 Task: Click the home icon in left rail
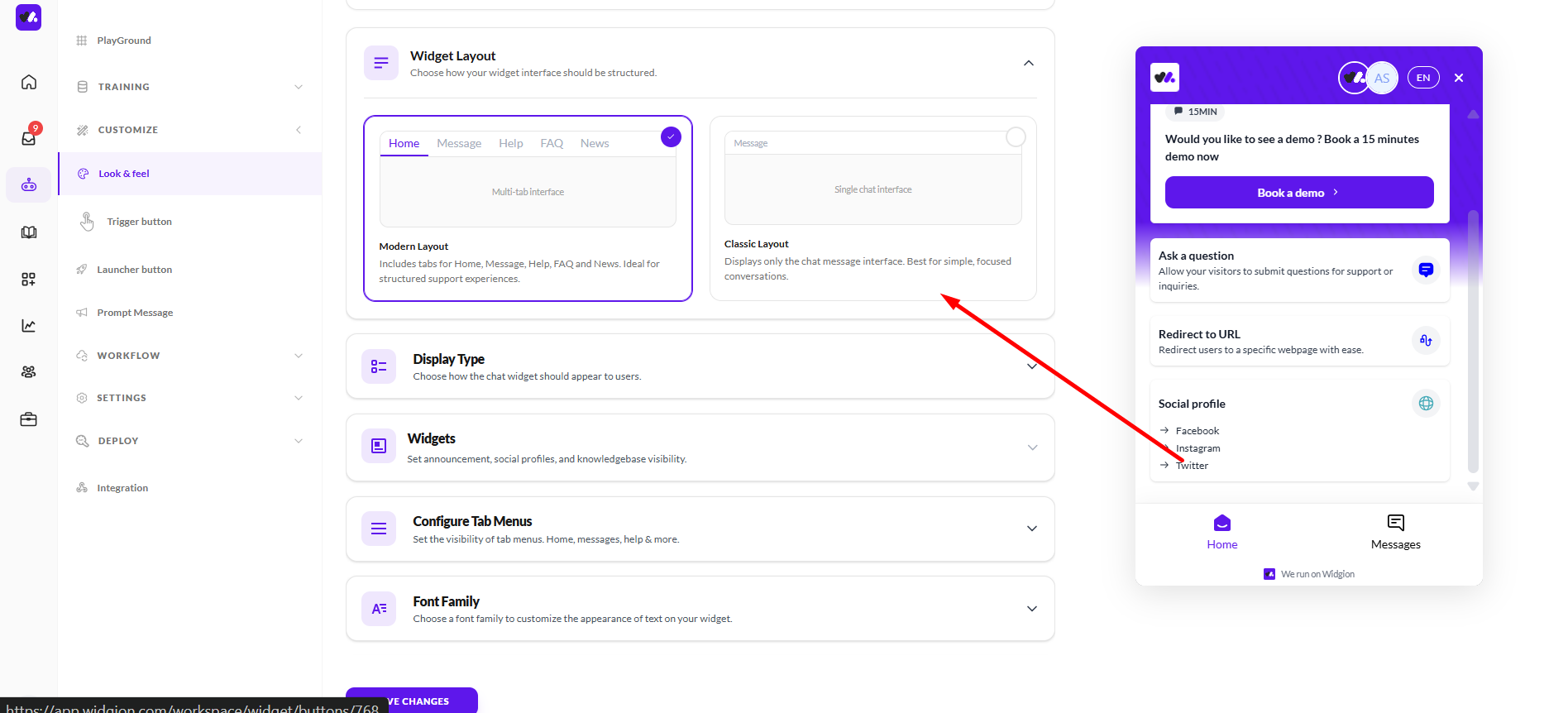(29, 82)
